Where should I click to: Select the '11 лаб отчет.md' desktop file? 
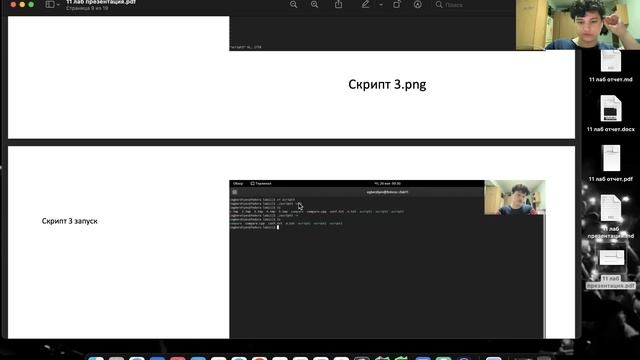(611, 65)
